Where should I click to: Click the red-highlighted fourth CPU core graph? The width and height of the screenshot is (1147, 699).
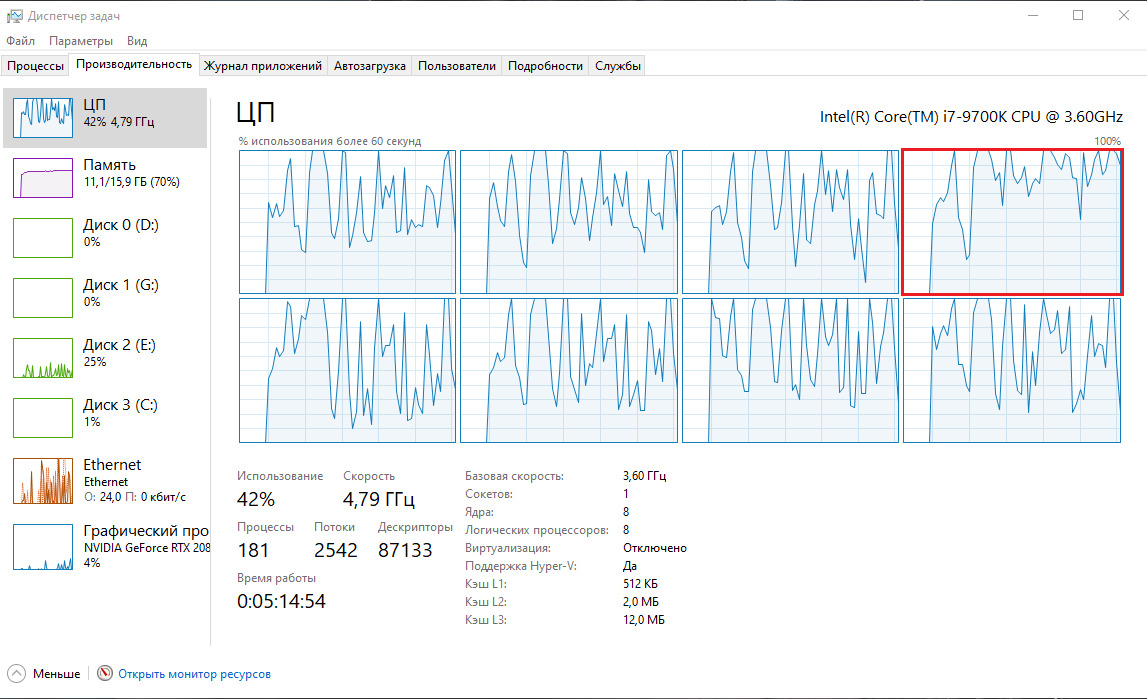pyautogui.click(x=1012, y=222)
